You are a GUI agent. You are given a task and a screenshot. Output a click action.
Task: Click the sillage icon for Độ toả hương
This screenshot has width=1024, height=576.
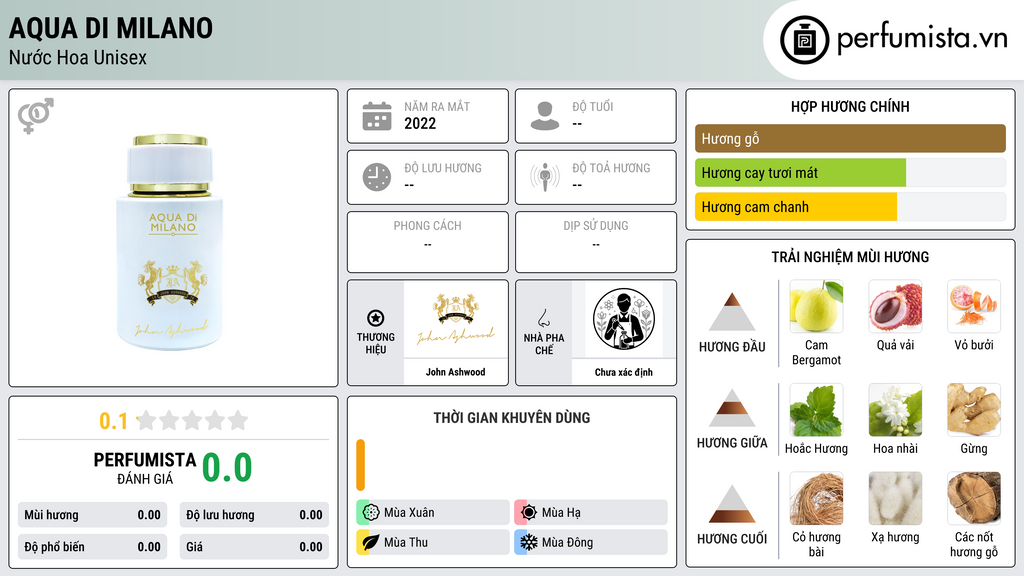tap(545, 177)
